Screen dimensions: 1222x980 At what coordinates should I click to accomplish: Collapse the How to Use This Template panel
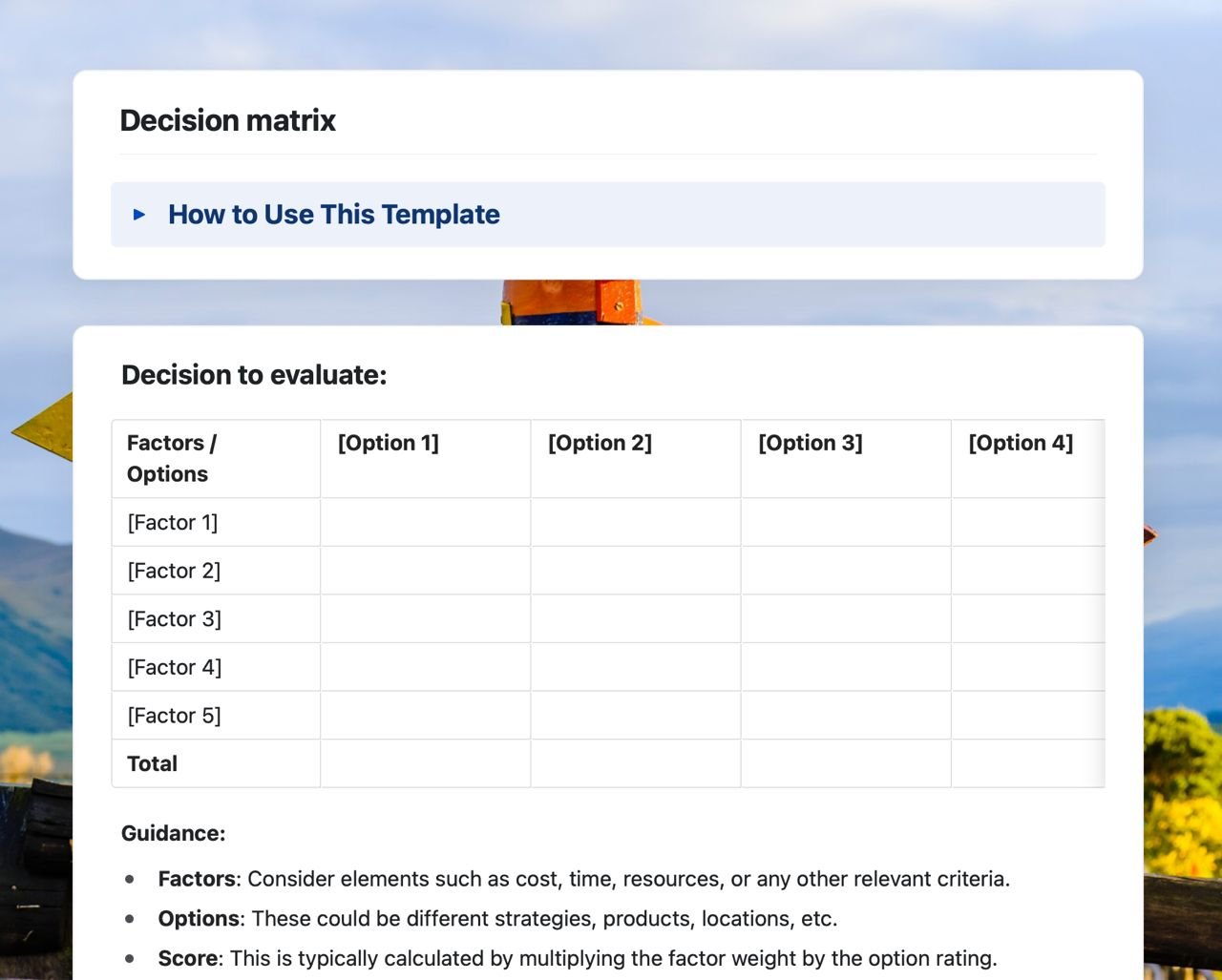(x=332, y=215)
